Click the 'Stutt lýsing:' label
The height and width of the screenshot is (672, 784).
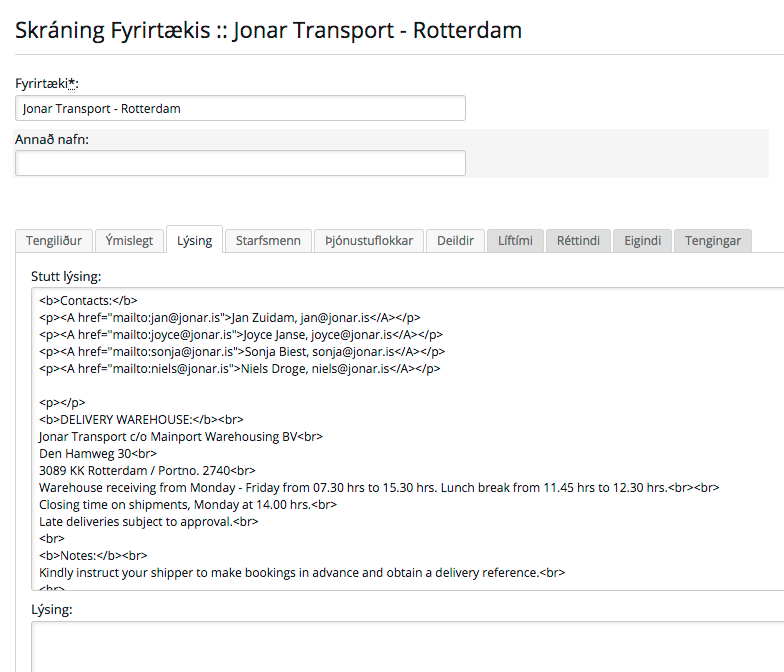click(x=66, y=276)
